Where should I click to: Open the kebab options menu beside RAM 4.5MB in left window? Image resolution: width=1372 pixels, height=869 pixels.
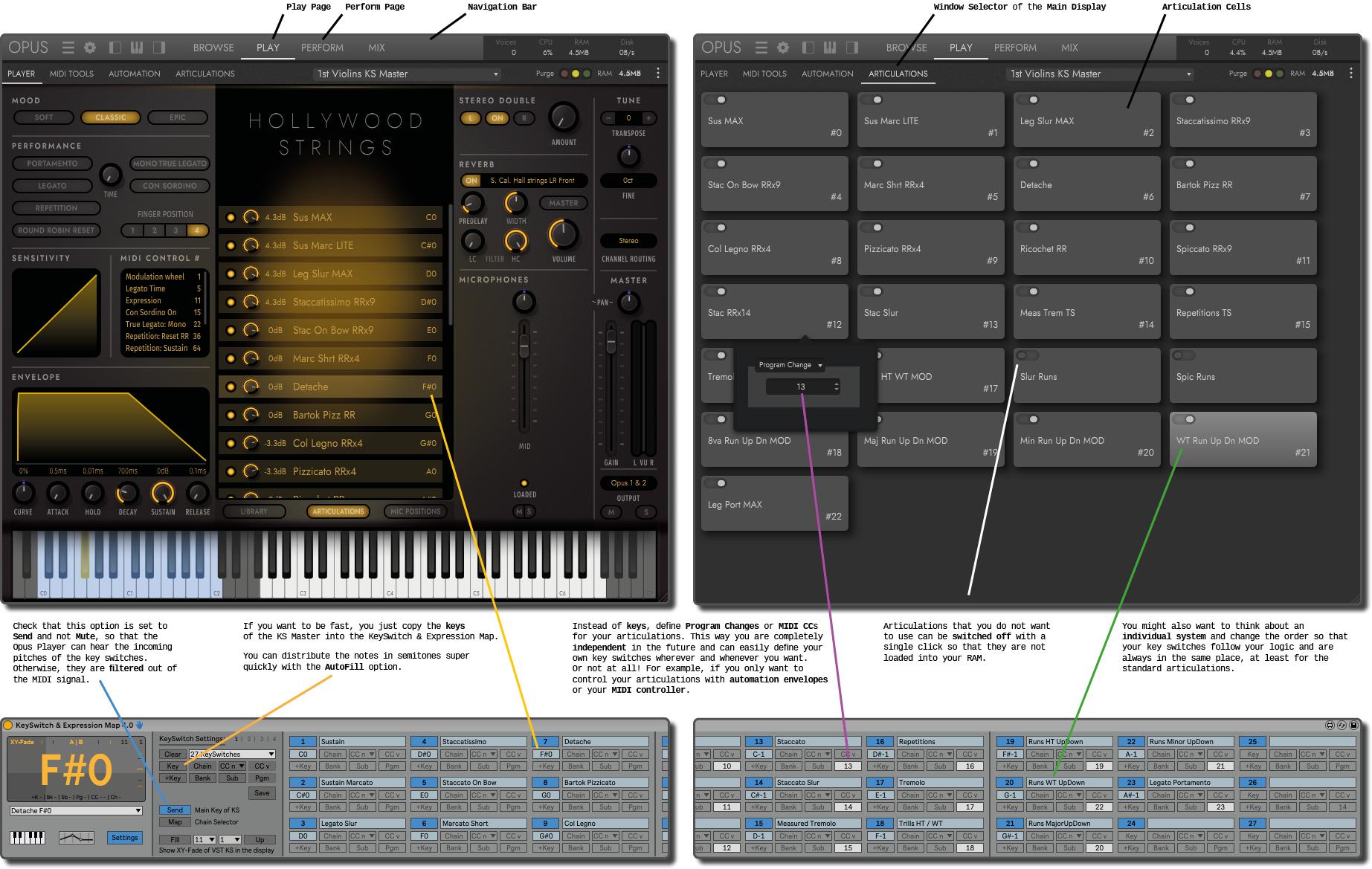tap(657, 74)
